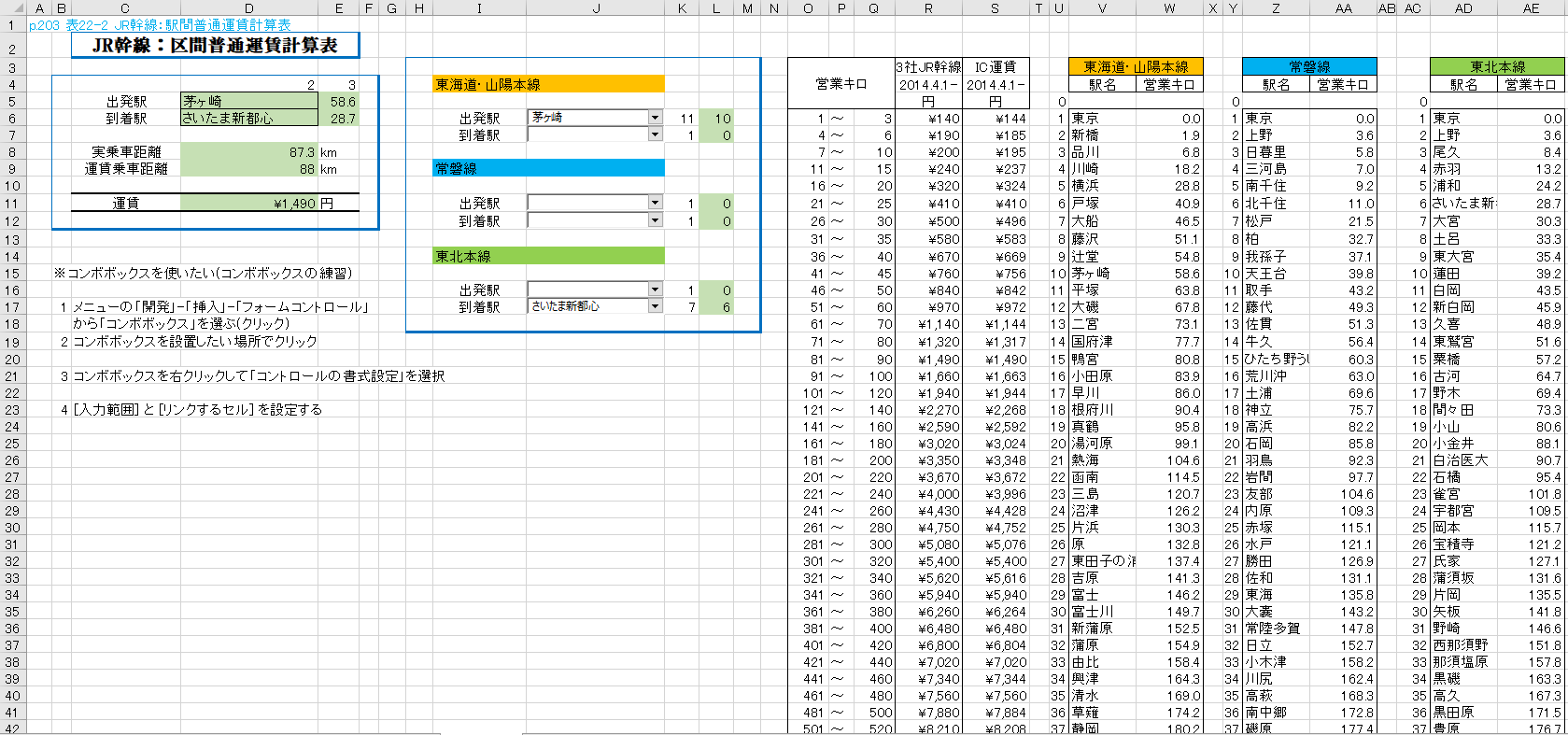Select column AD header

coord(1463,8)
